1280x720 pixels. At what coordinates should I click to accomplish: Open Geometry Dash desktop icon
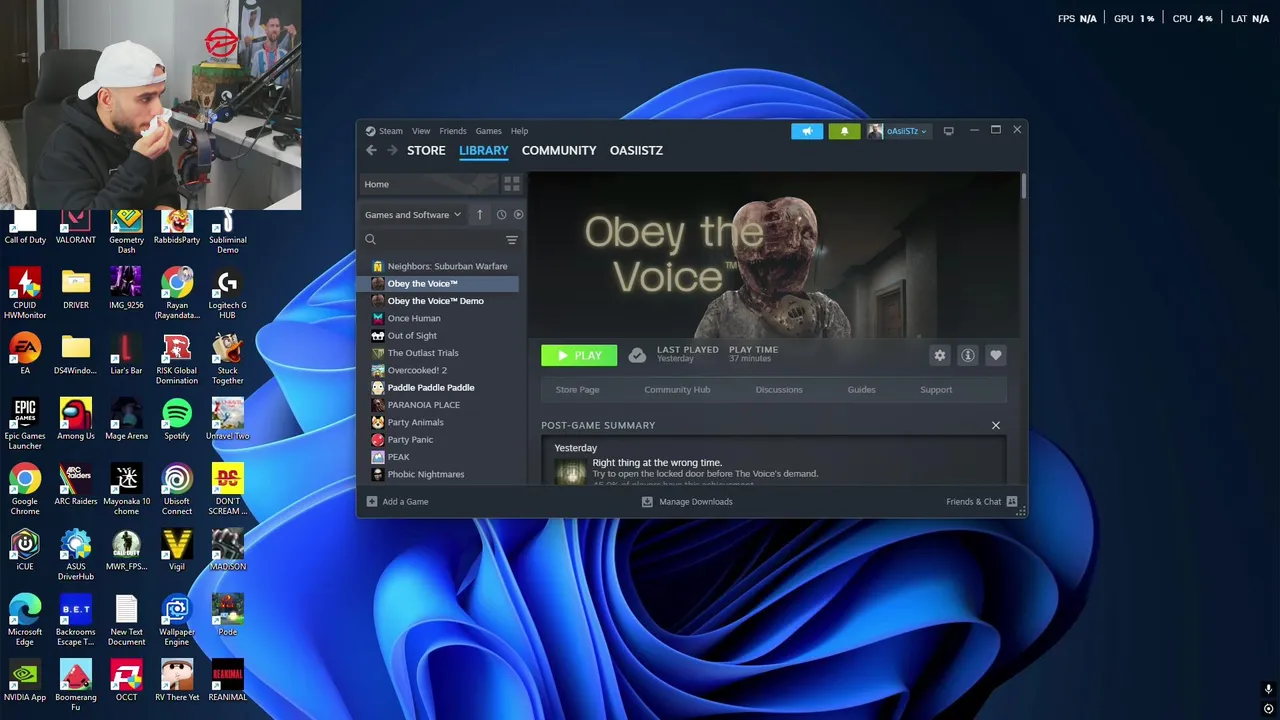pyautogui.click(x=126, y=232)
